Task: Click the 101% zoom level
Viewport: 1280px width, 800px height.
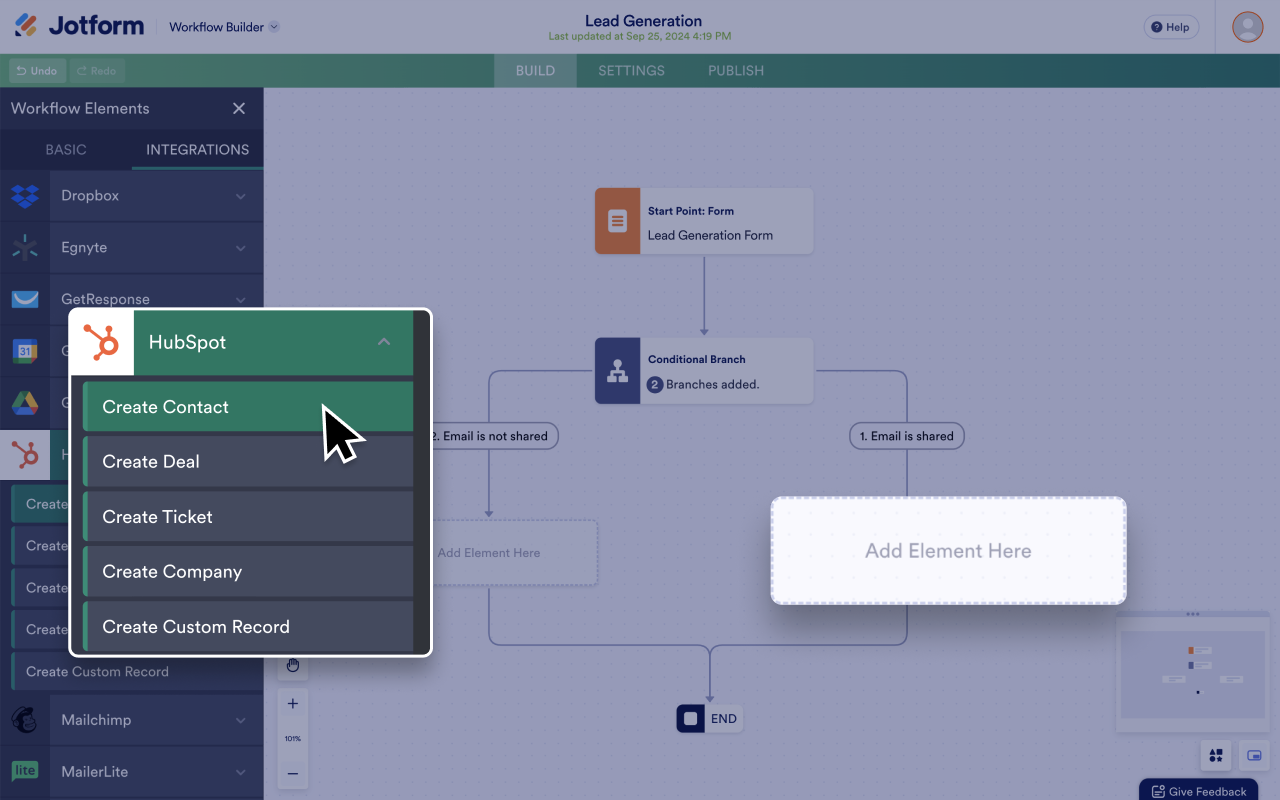Action: click(x=293, y=738)
